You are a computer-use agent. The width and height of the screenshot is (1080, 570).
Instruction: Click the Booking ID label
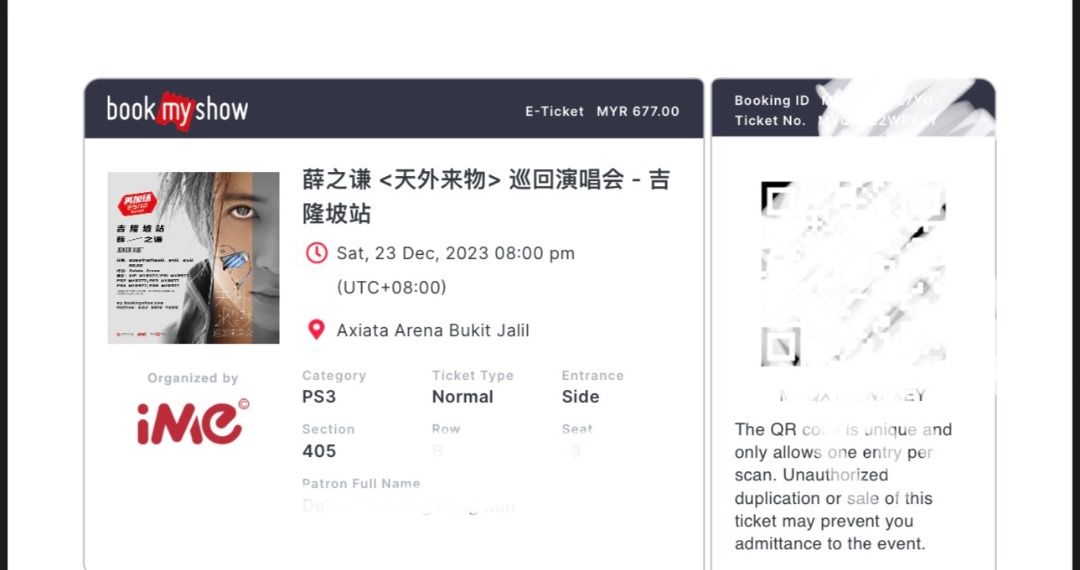771,100
